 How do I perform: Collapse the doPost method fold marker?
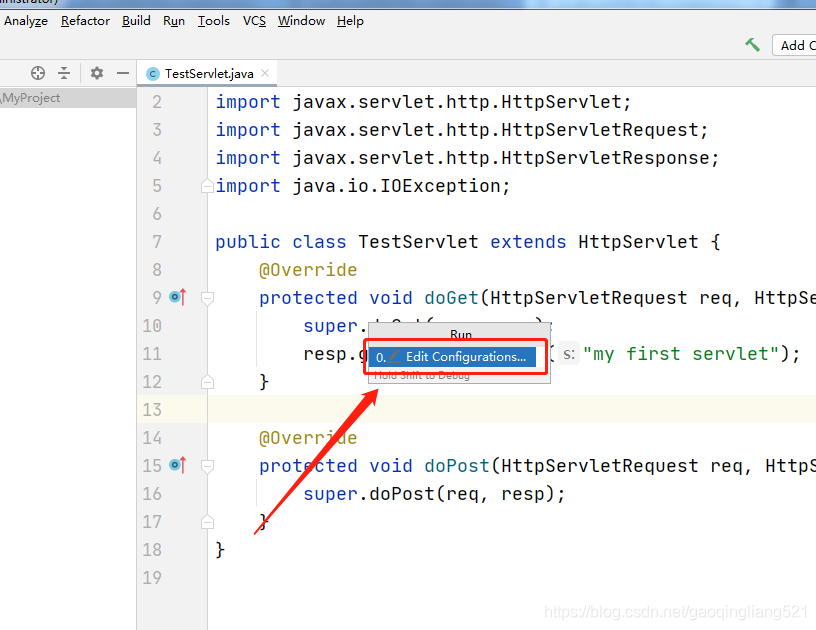206,465
